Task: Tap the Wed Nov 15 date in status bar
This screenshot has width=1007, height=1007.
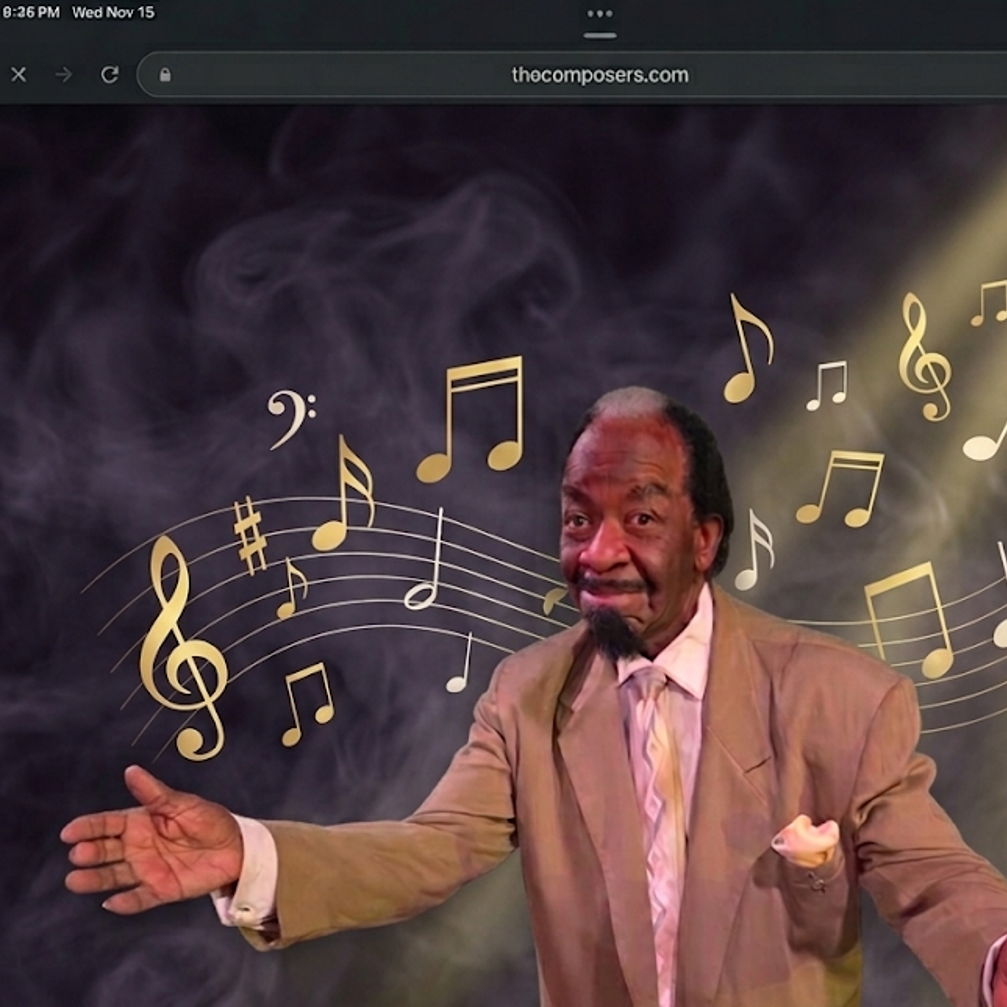Action: click(114, 12)
